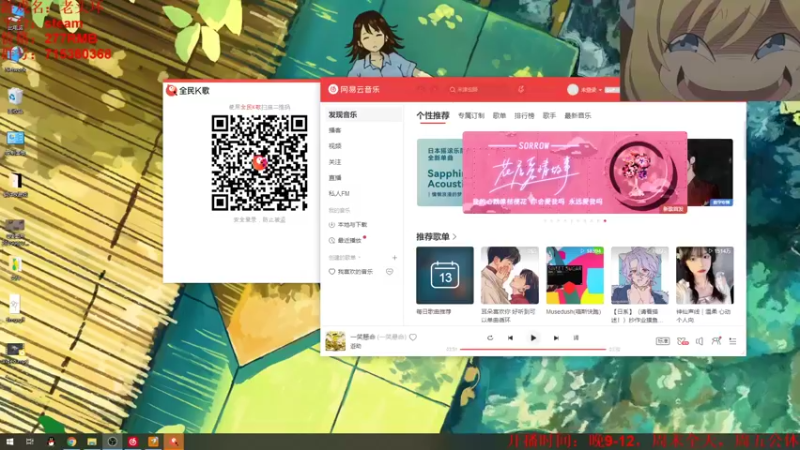Open QQ penguin icon on the taskbar
Screen dimensions: 800x450
click(51, 442)
